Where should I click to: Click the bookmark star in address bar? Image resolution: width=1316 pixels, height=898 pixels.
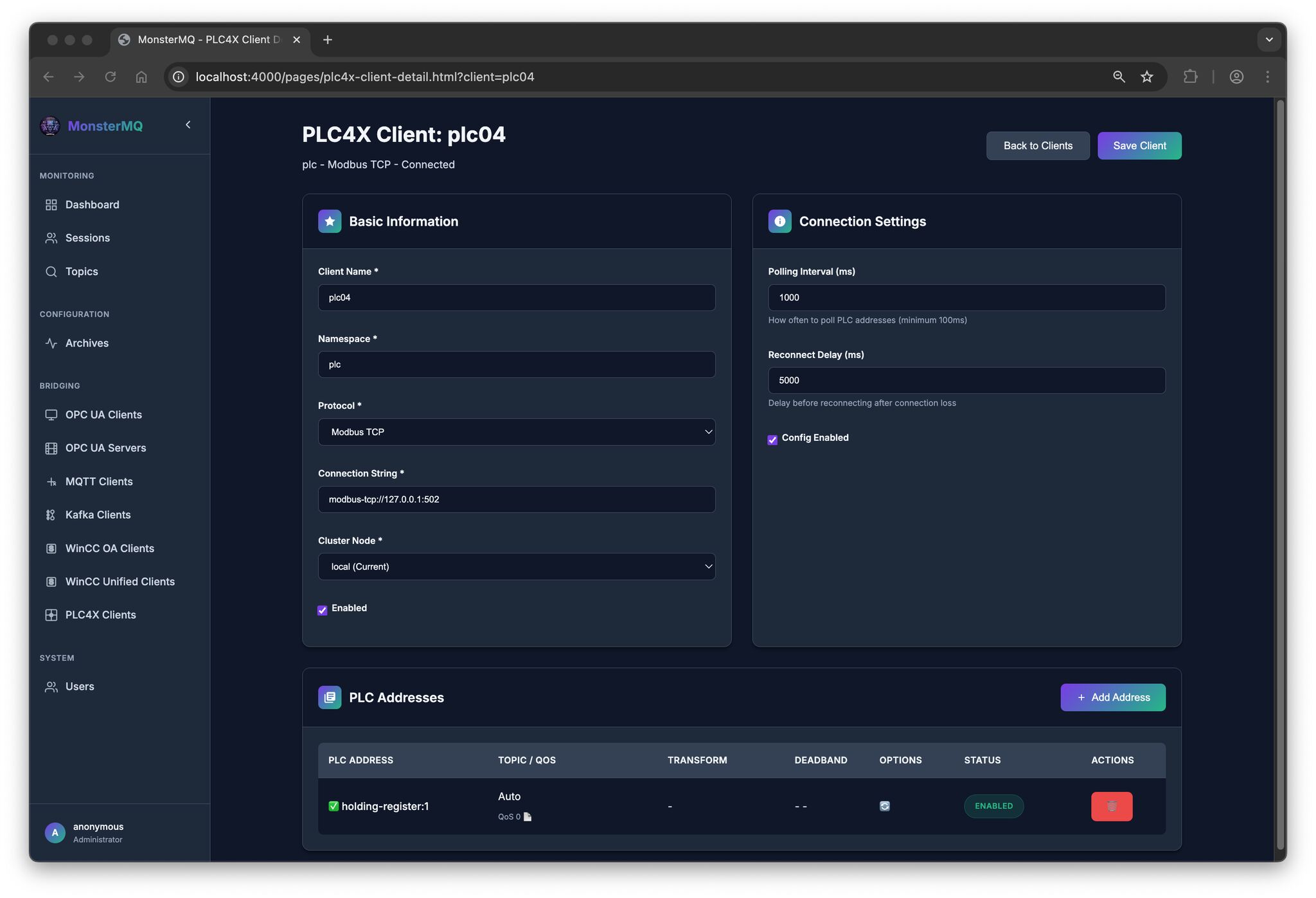coord(1147,77)
